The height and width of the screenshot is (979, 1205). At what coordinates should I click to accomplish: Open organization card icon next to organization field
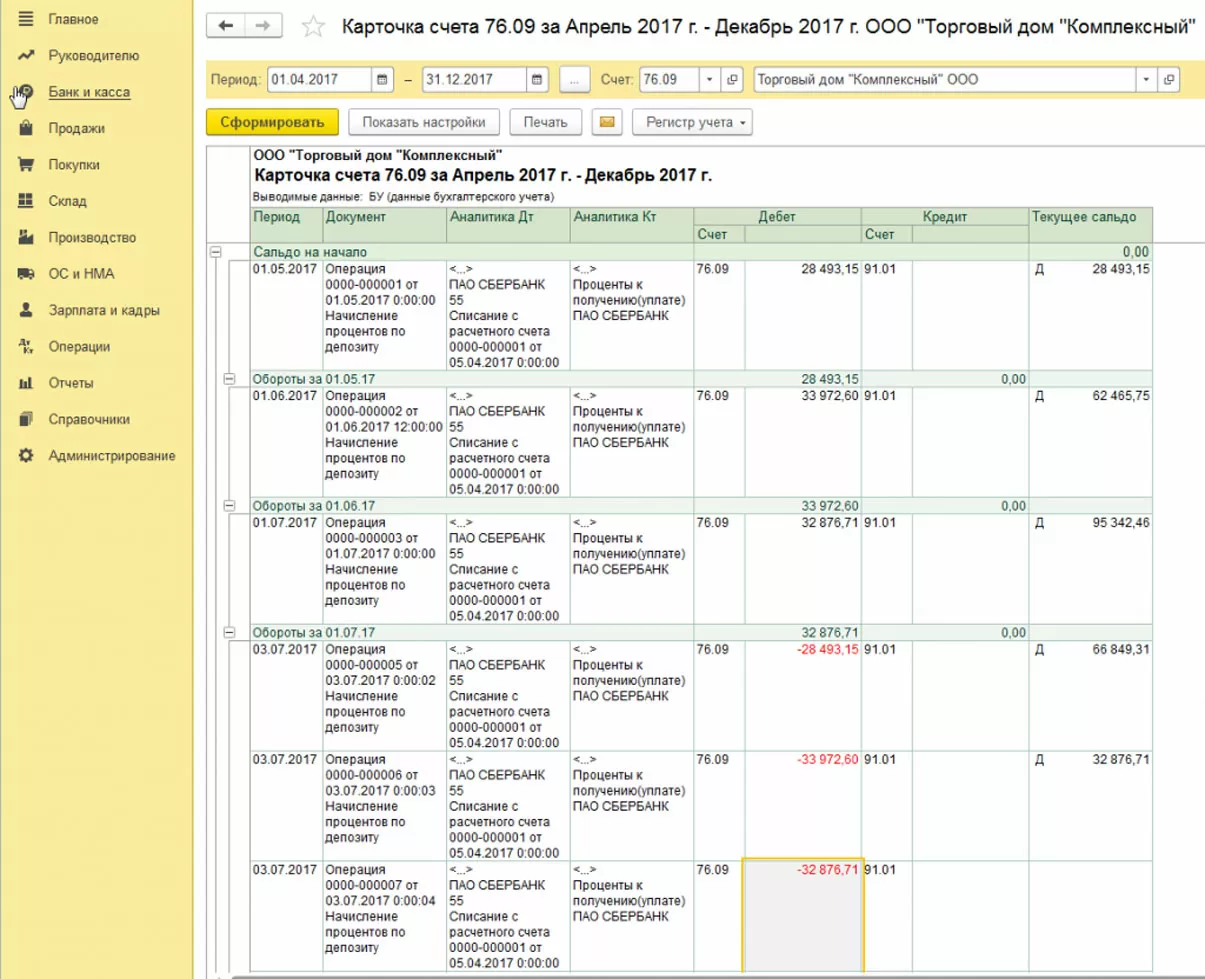click(1168, 80)
